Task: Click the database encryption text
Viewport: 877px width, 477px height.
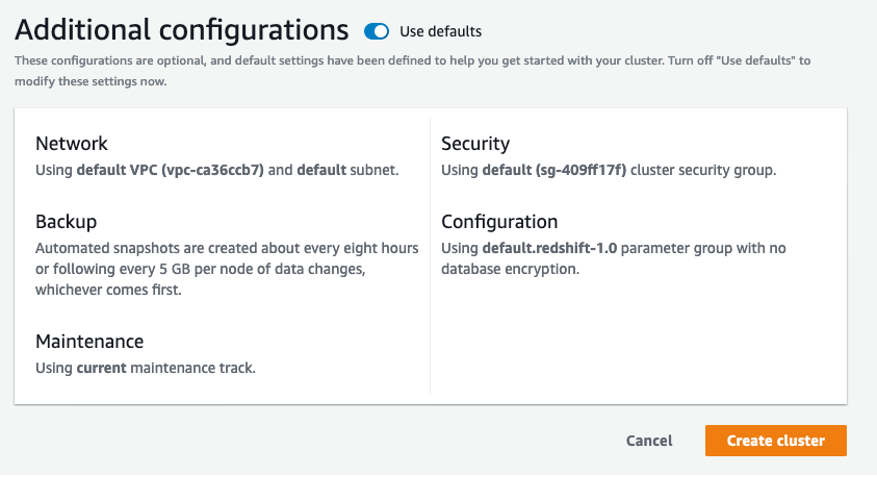Action: click(x=510, y=269)
